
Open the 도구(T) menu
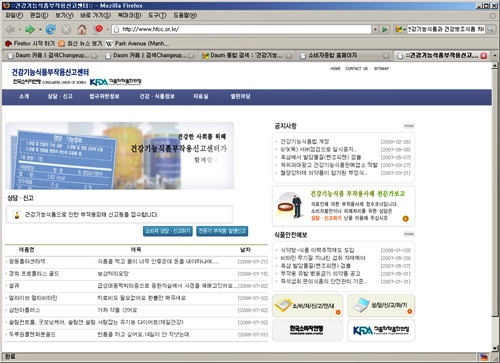click(x=157, y=15)
